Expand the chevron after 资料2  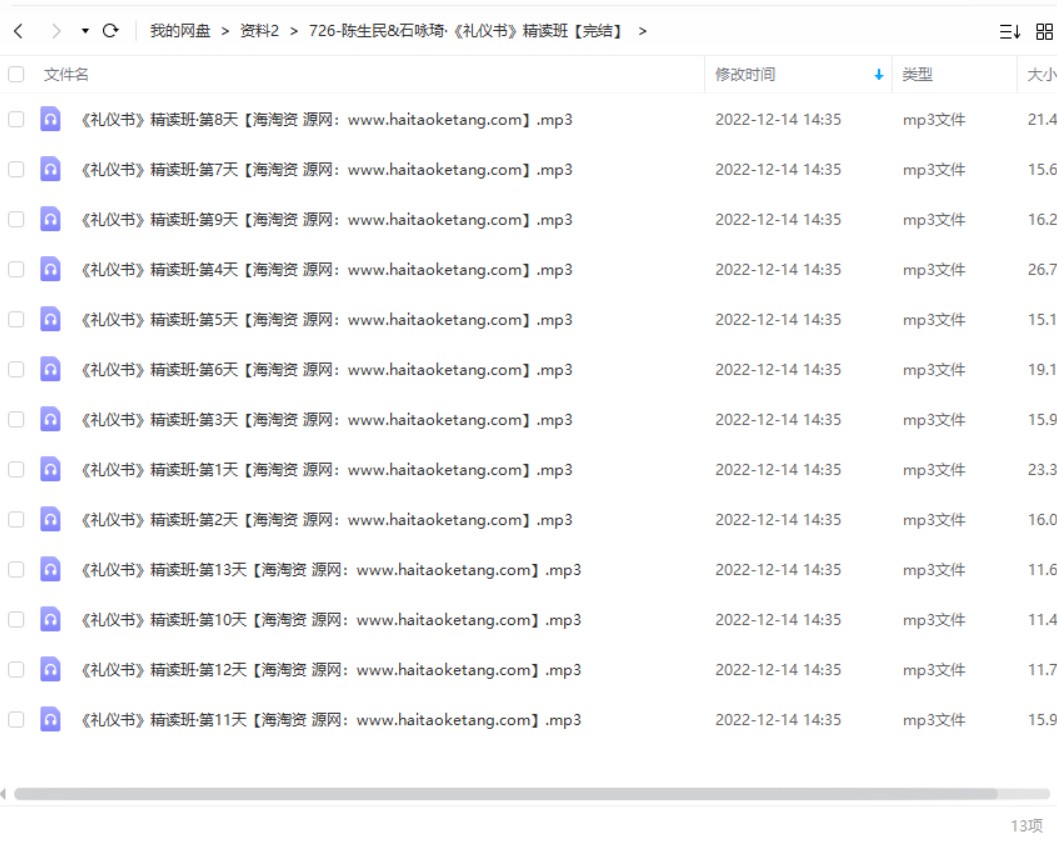pos(294,31)
